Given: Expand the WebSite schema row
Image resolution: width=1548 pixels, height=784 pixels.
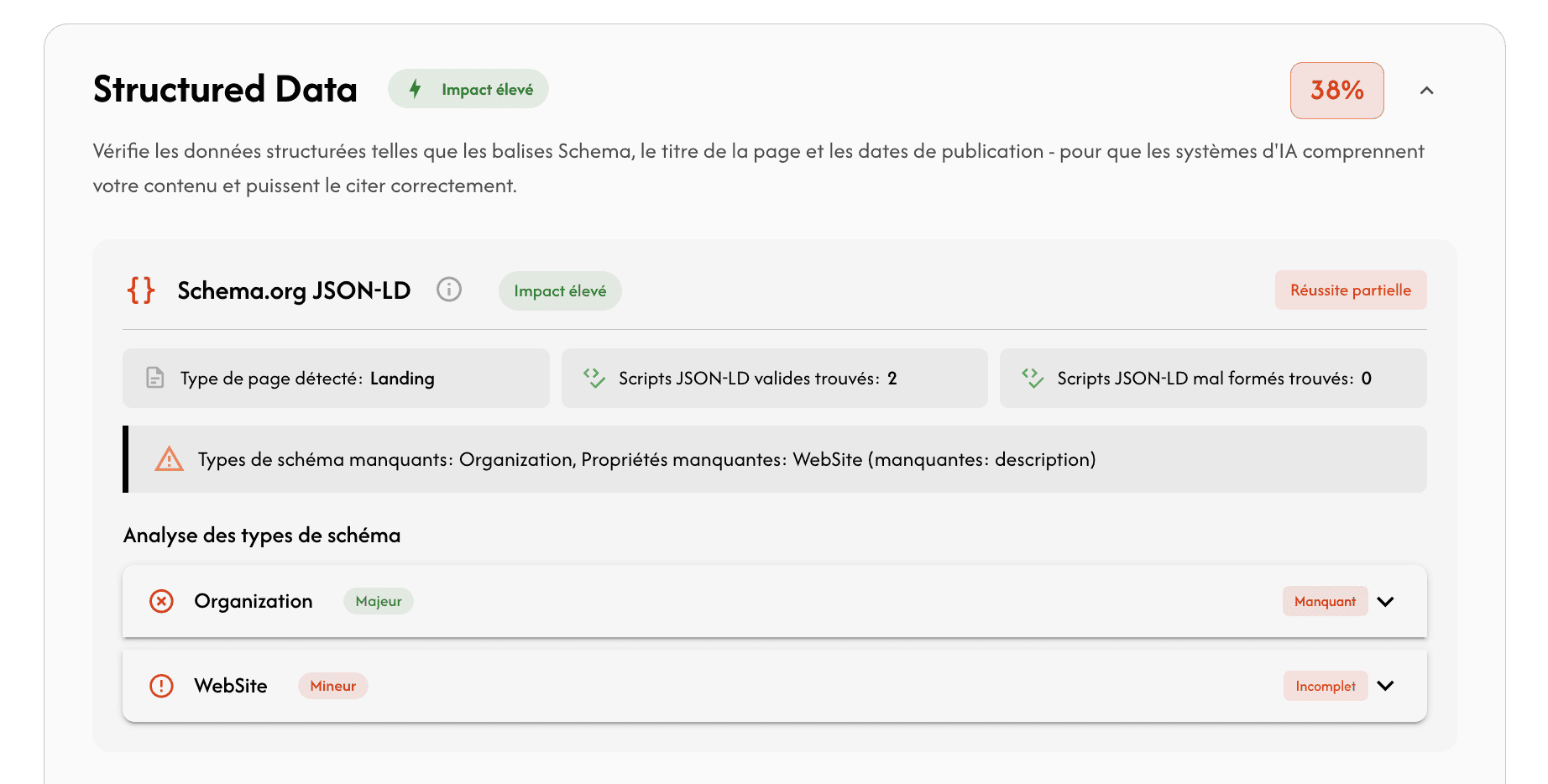Looking at the screenshot, I should [x=1385, y=686].
